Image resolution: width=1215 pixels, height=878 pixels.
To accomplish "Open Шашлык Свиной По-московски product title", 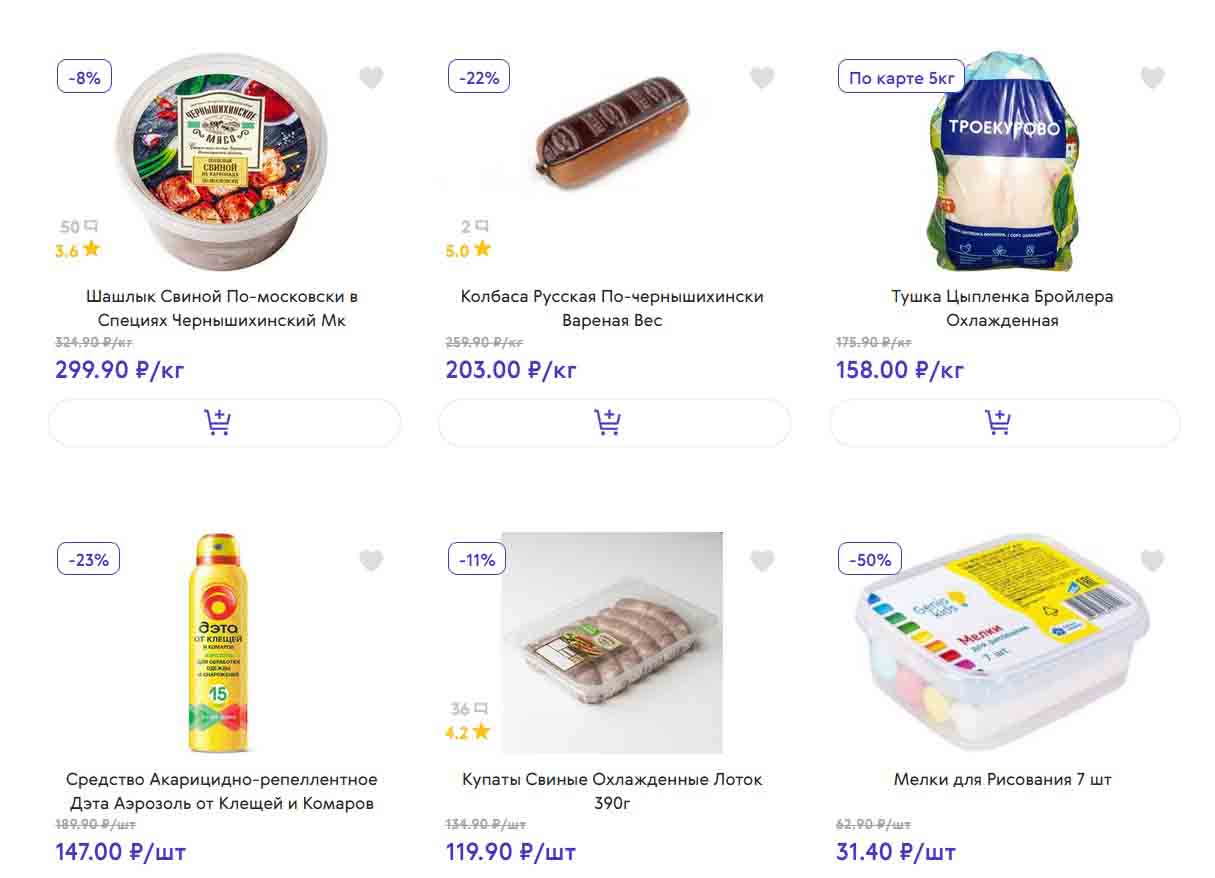I will click(222, 308).
